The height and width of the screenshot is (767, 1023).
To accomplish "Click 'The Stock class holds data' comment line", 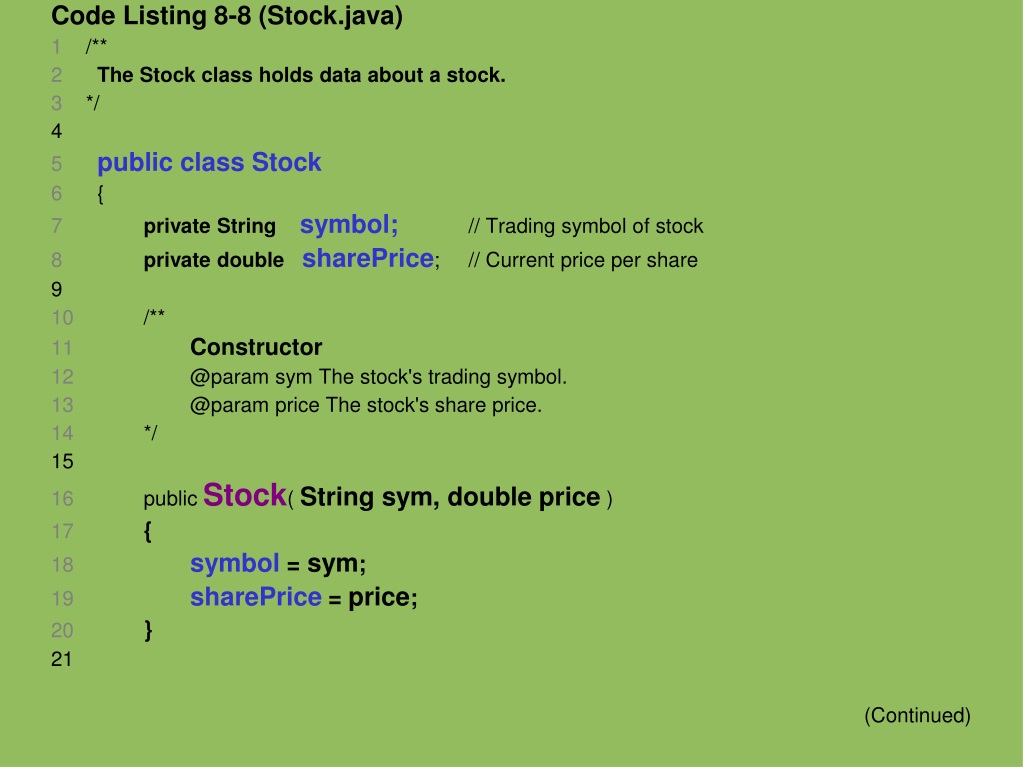I will tap(301, 75).
